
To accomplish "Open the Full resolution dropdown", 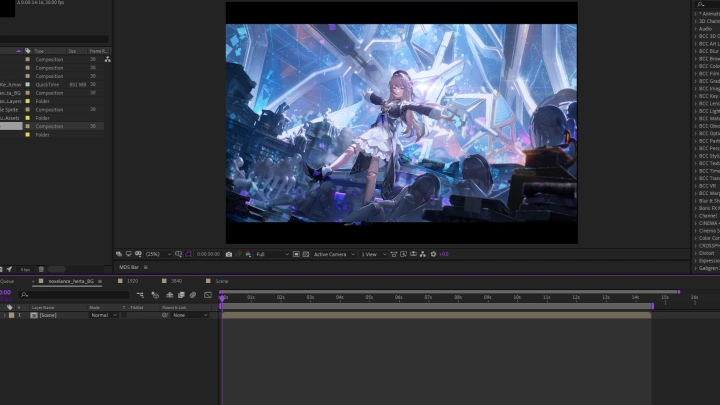I will click(272, 254).
